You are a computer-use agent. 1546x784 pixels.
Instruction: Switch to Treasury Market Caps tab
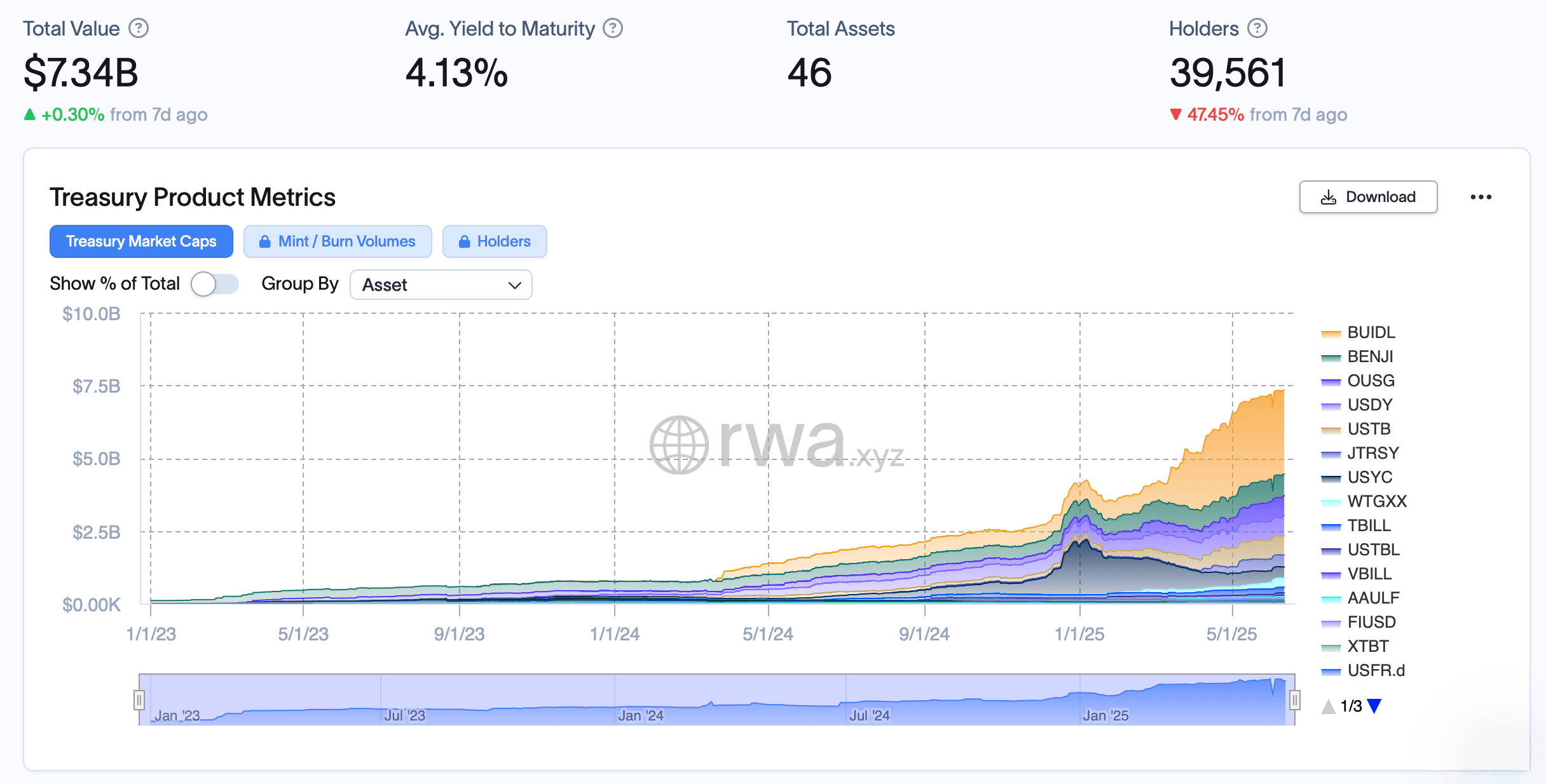pos(141,241)
